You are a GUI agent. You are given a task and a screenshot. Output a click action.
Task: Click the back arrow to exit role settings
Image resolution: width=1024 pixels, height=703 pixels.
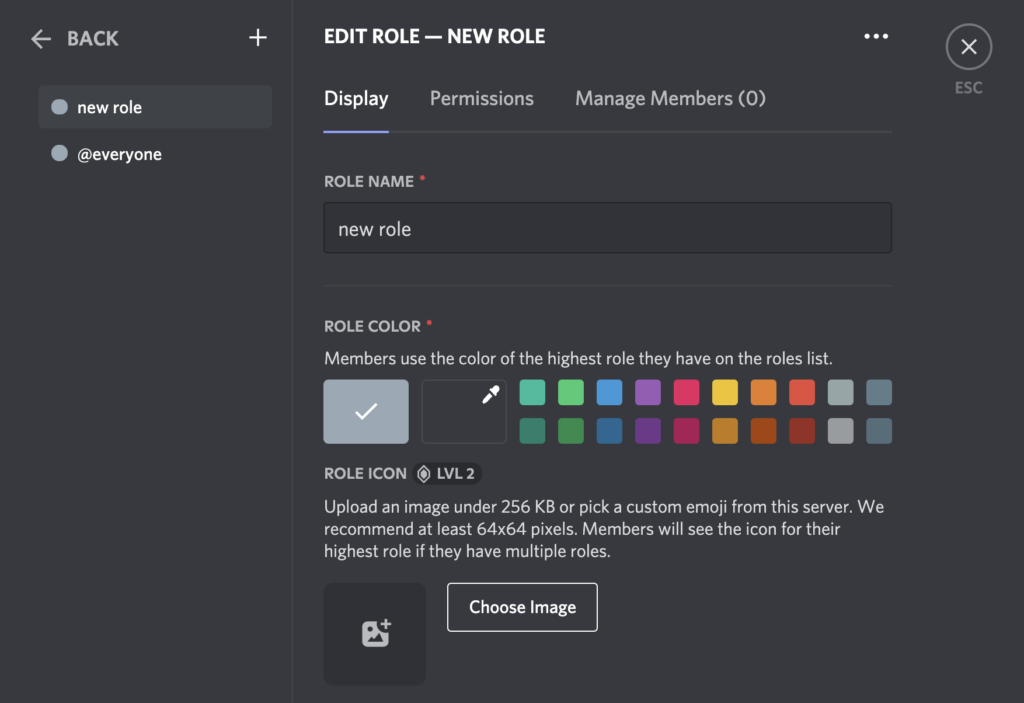pos(40,38)
